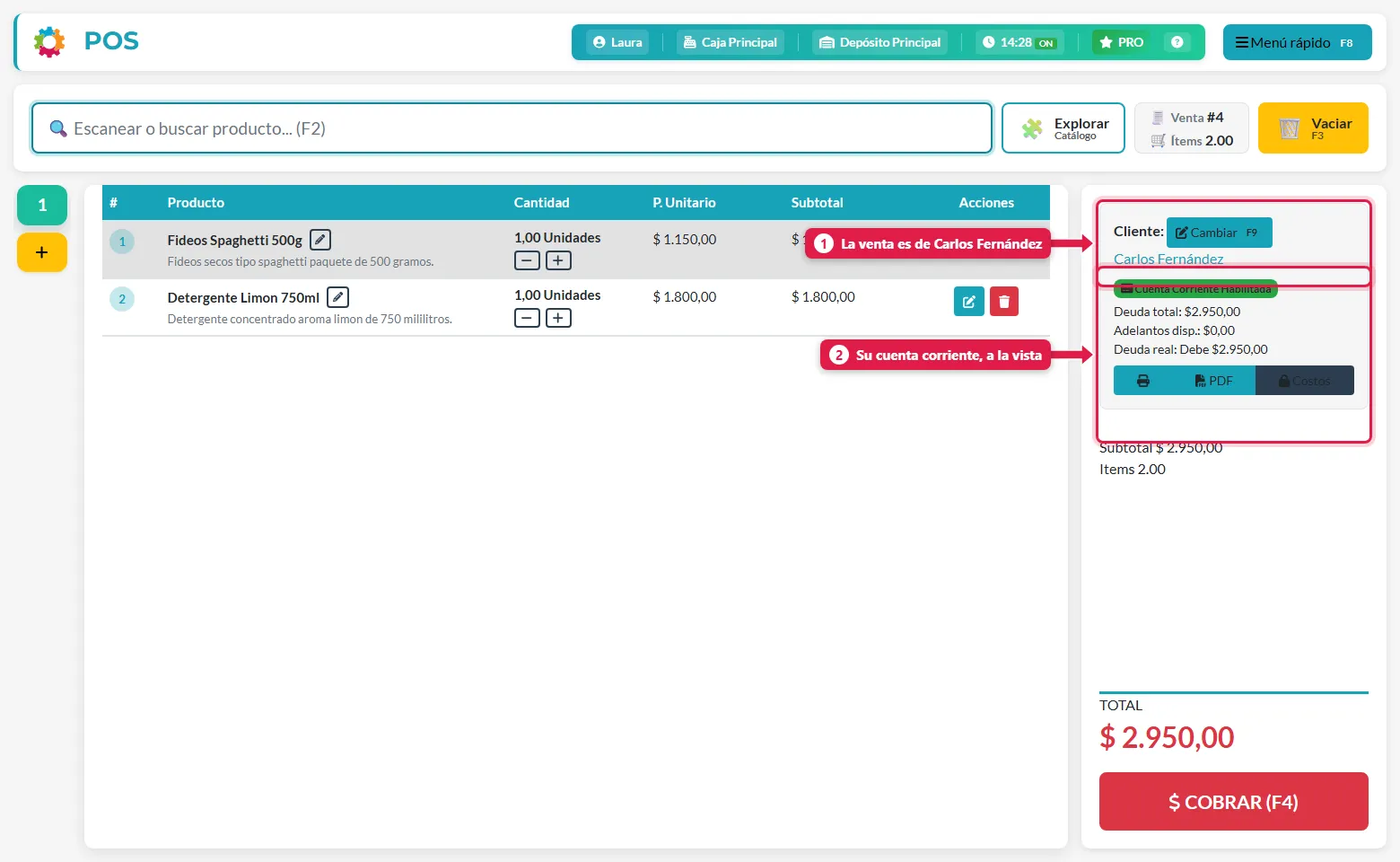
Task: Click the Adelantos disp.: $0,00 line
Action: 1175,330
